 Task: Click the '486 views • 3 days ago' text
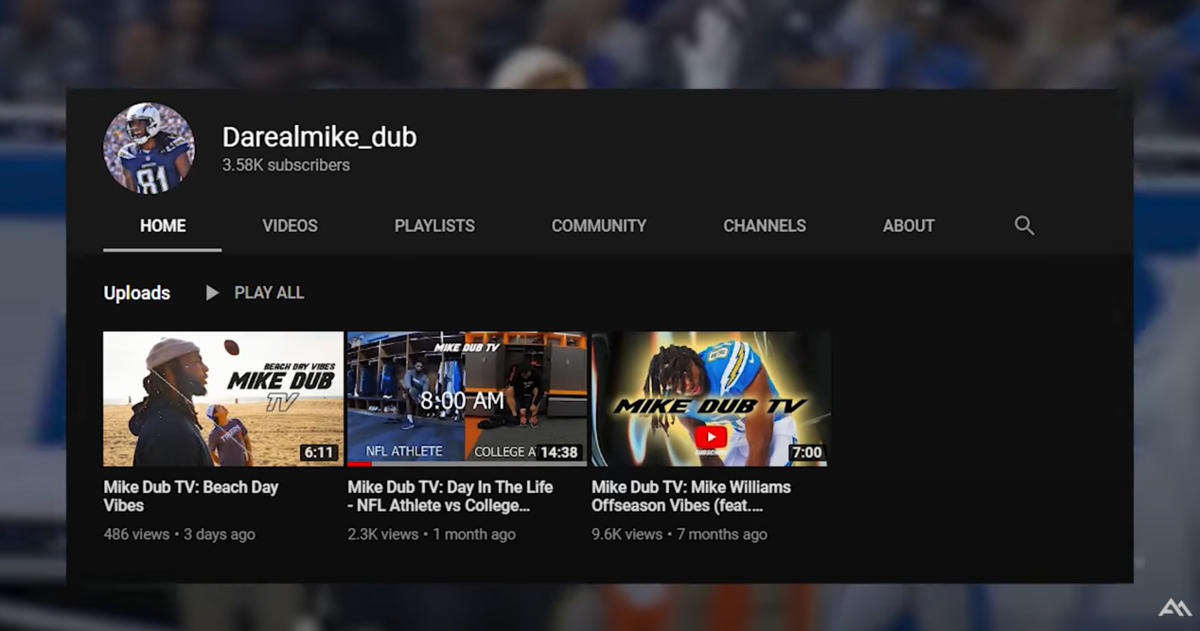click(x=179, y=534)
